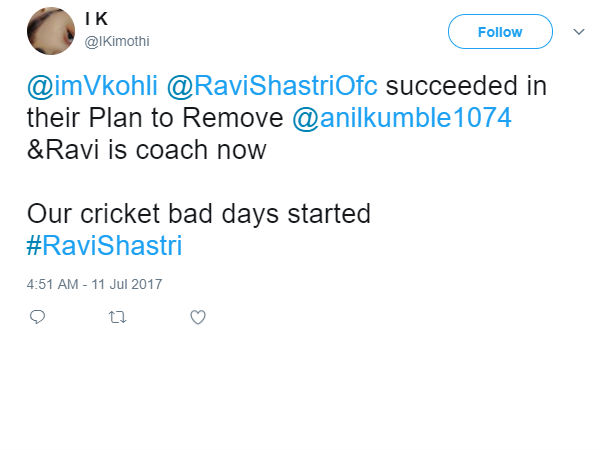Viewport: 600px width, 450px height.
Task: Open the #RaviShastri hashtag
Action: [105, 245]
